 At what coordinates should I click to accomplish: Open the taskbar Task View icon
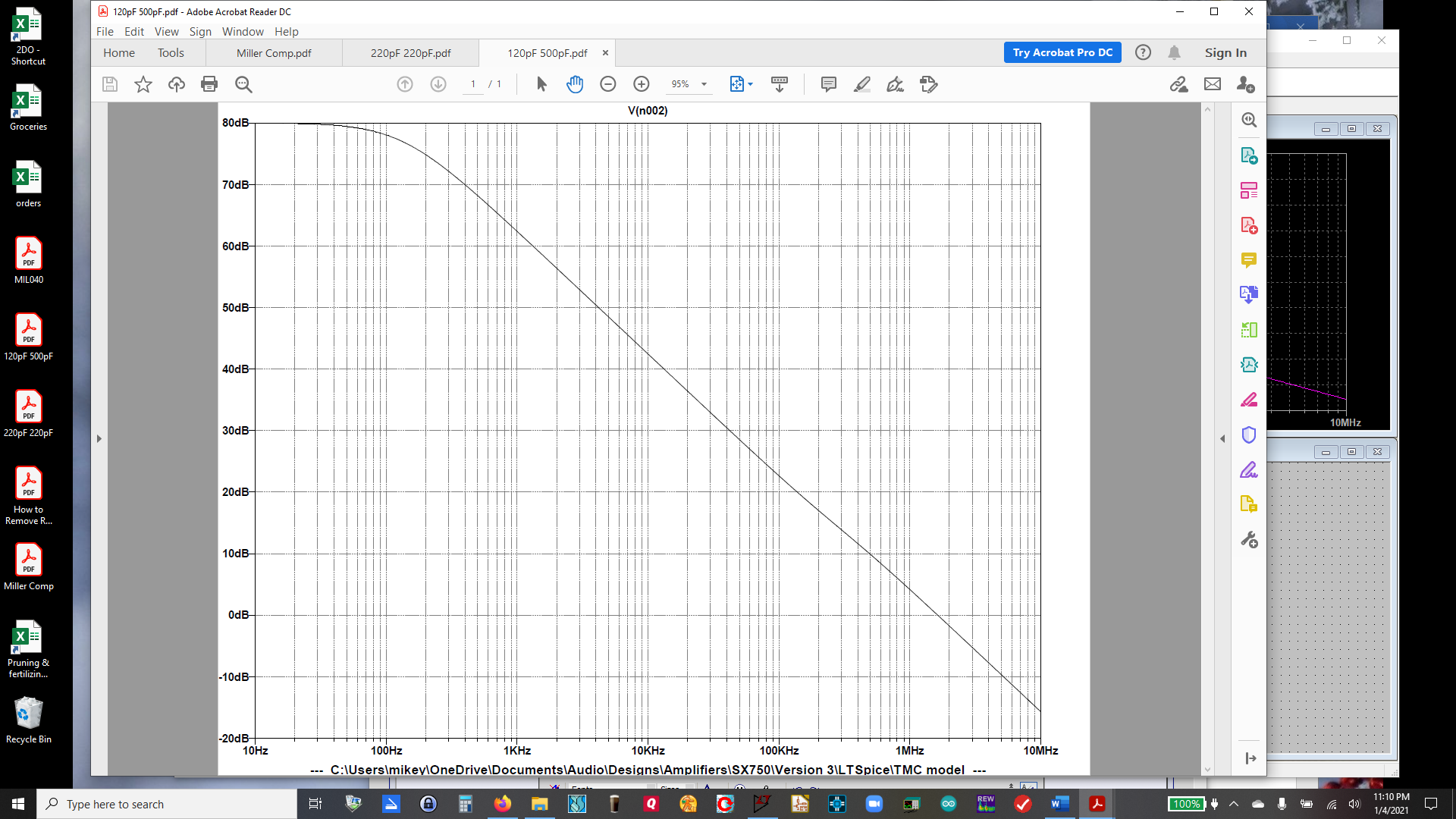(315, 804)
